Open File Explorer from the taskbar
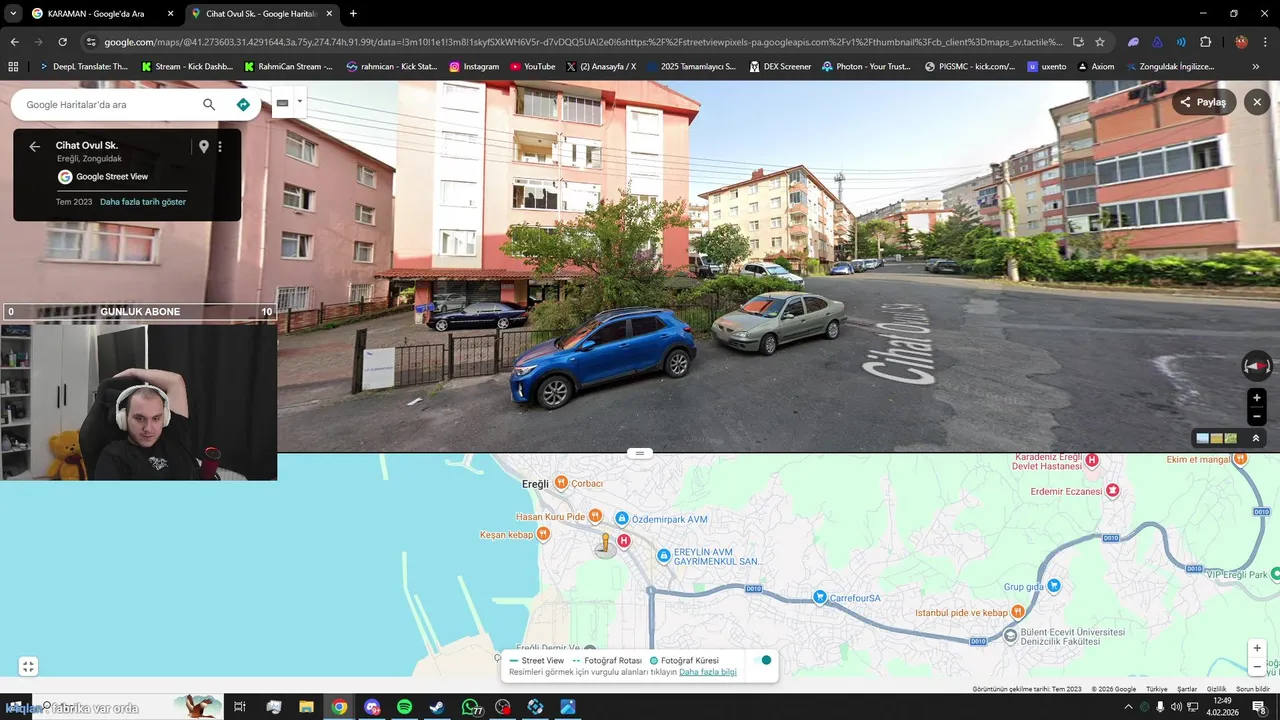 pyautogui.click(x=306, y=707)
